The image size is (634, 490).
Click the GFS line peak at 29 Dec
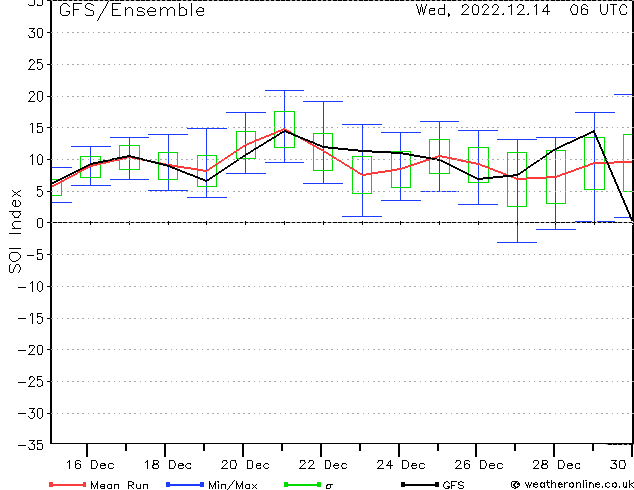594,131
